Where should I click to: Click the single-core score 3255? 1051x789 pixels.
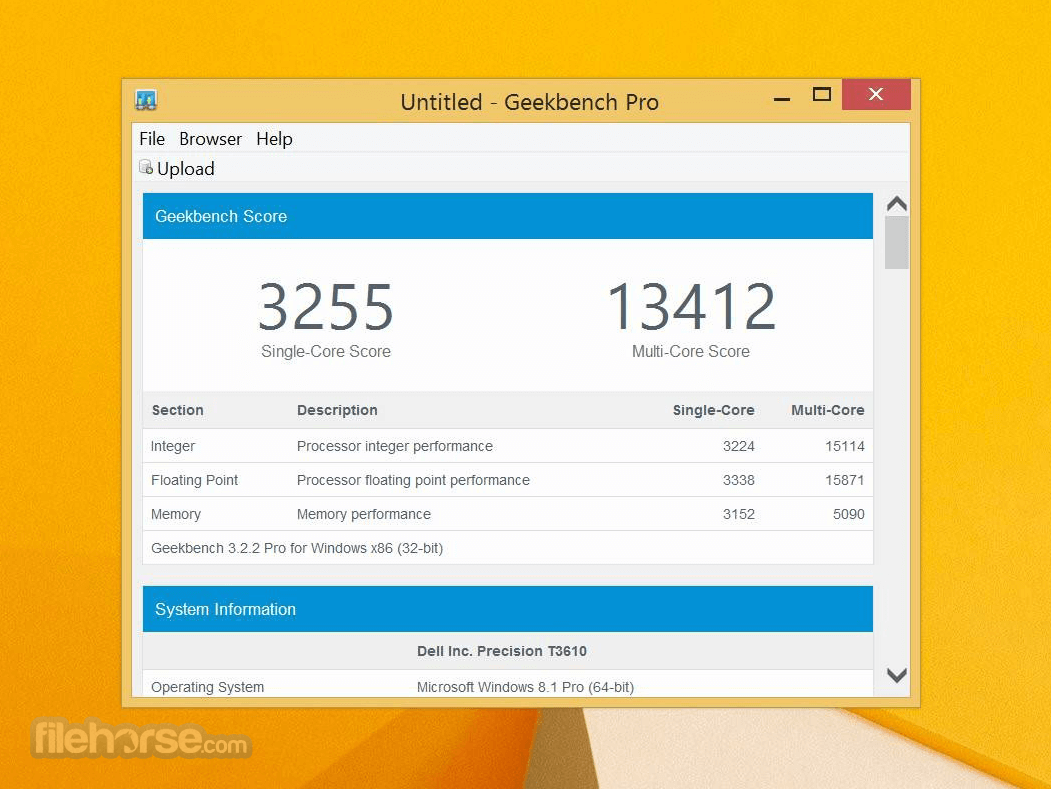(x=326, y=307)
